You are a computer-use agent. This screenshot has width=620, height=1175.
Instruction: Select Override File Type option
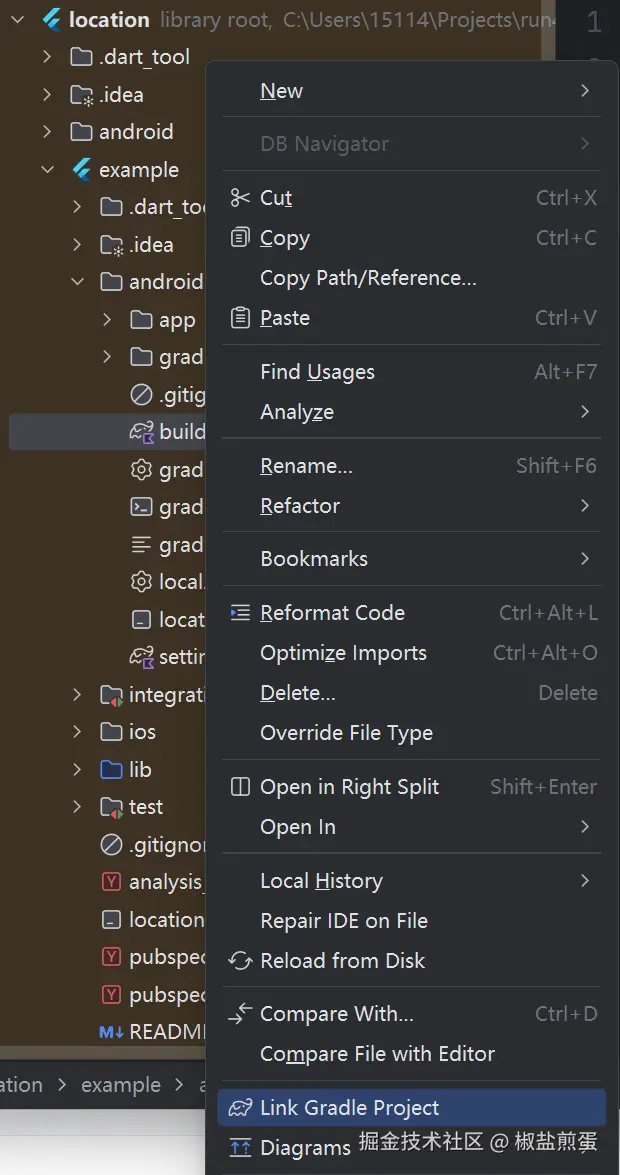(346, 733)
